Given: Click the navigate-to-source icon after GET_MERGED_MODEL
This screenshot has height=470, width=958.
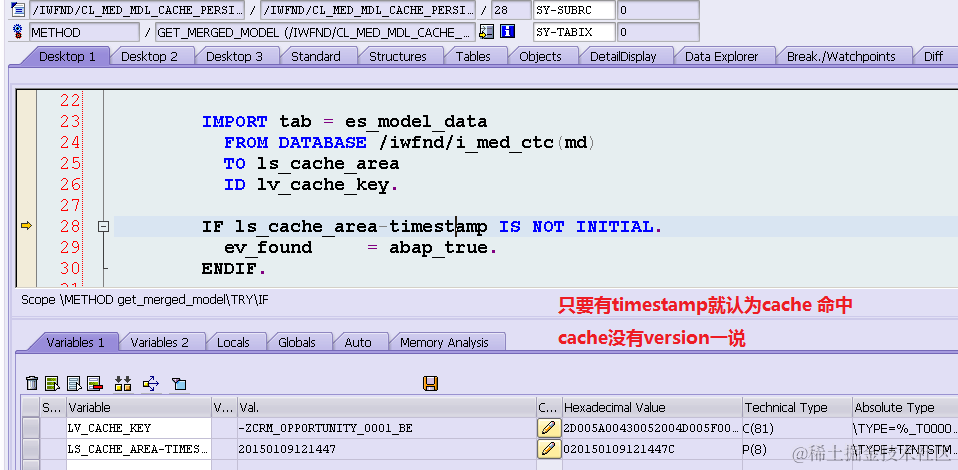Looking at the screenshot, I should (x=486, y=32).
